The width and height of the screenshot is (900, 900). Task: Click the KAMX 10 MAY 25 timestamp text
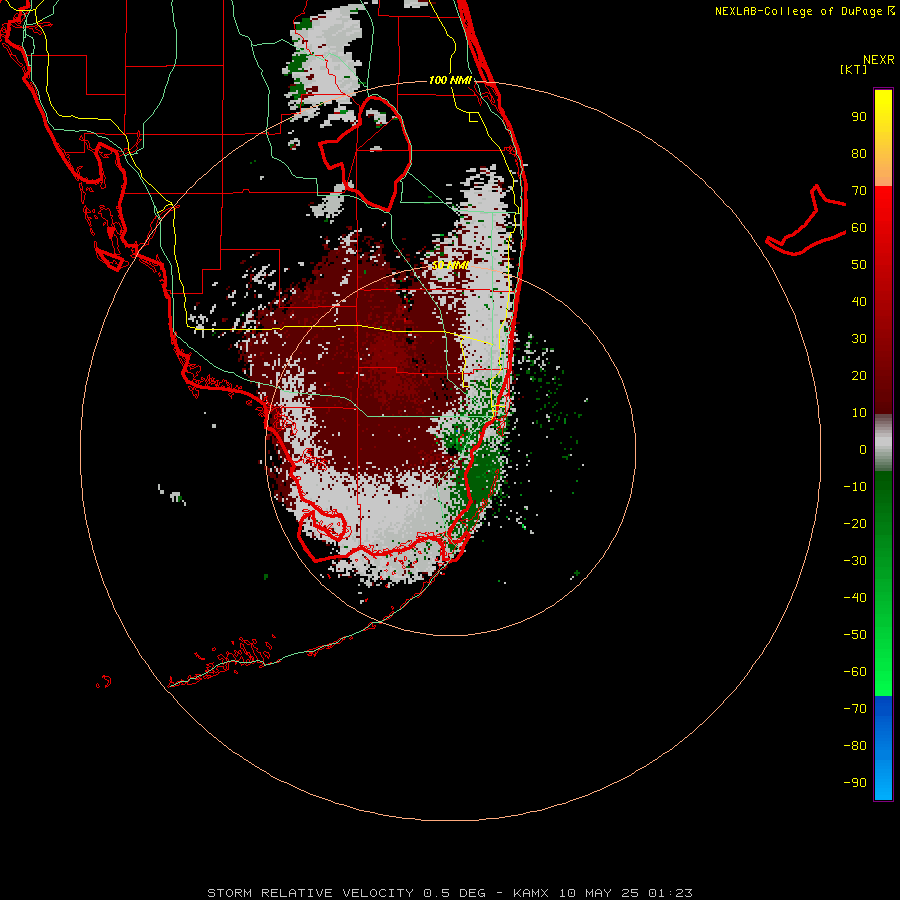tap(603, 893)
